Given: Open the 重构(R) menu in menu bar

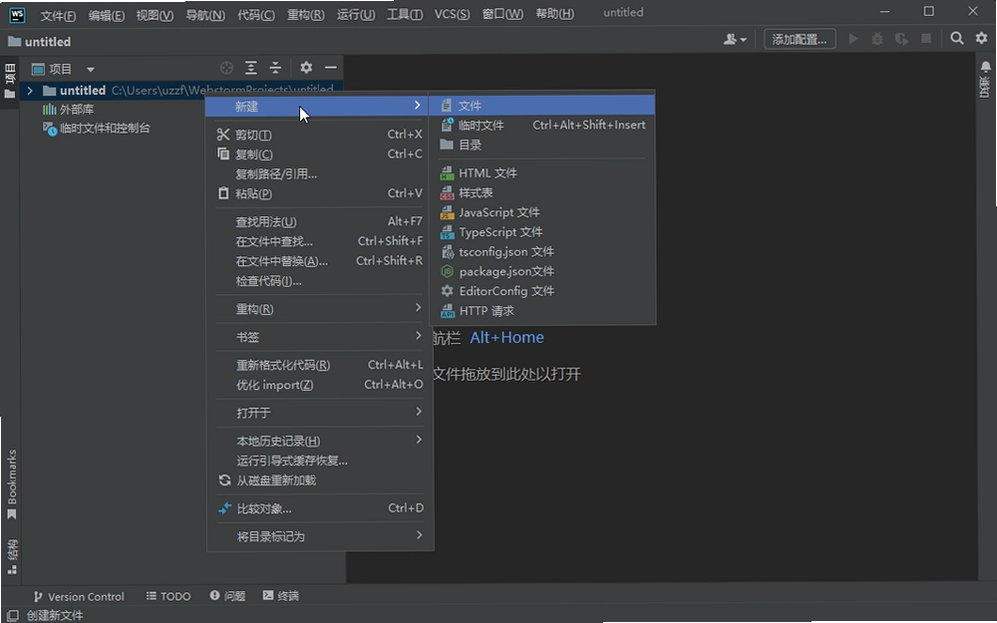Looking at the screenshot, I should pyautogui.click(x=305, y=15).
